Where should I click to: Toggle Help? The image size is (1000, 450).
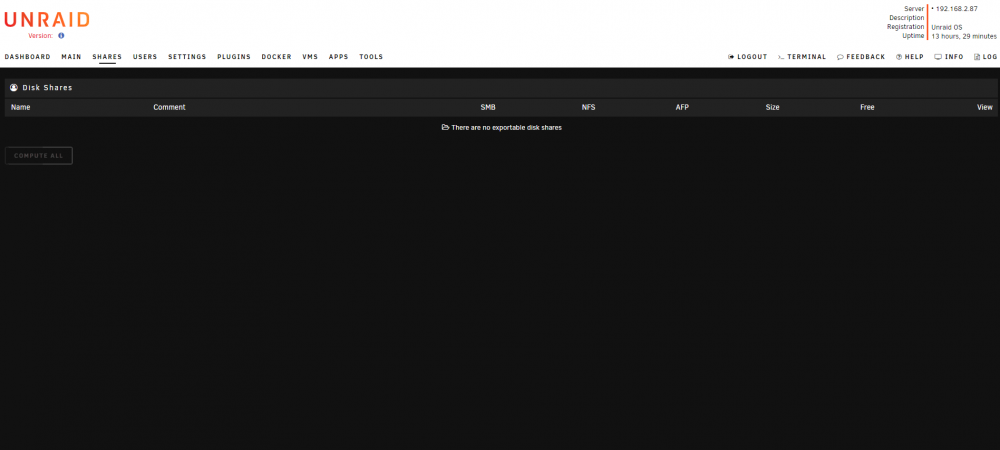[x=910, y=57]
